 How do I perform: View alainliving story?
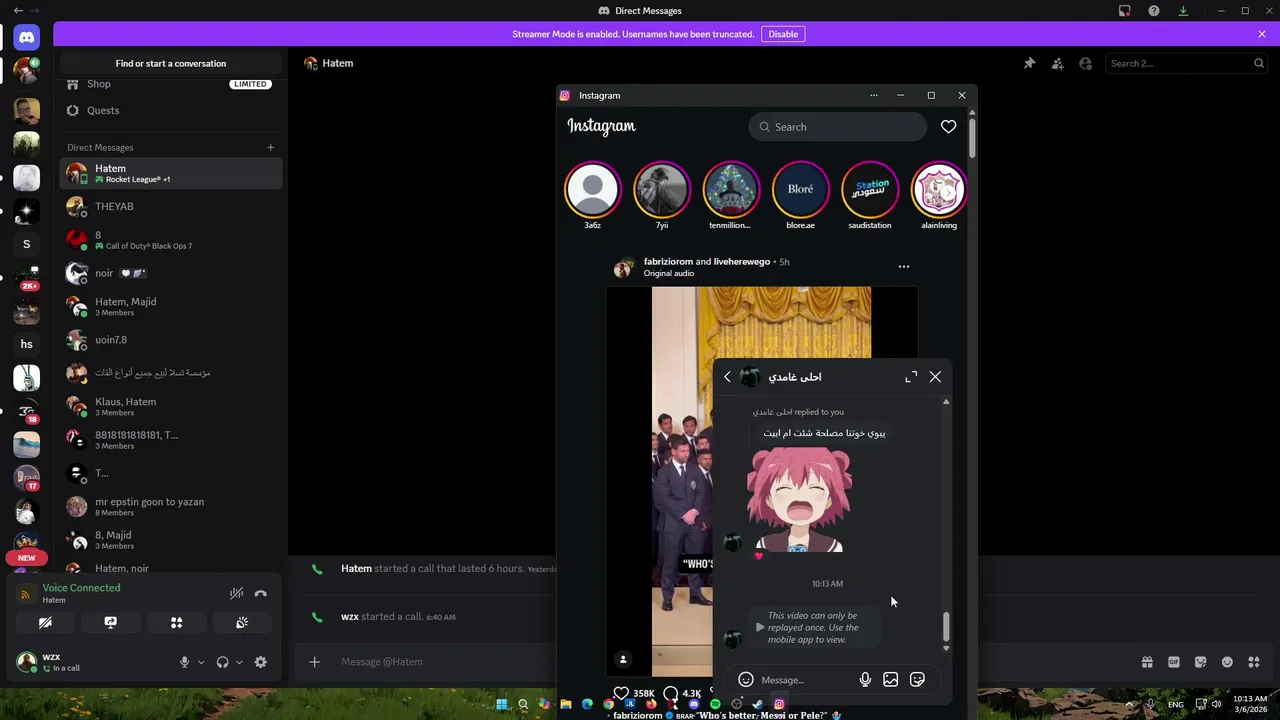(x=938, y=189)
